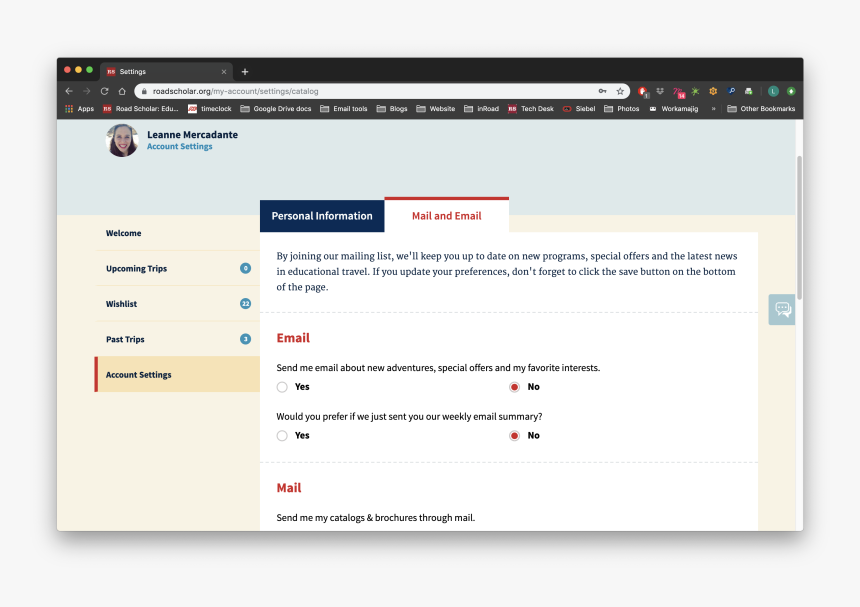Open saved passwords key icon
Image resolution: width=860 pixels, height=607 pixels.
pyautogui.click(x=602, y=91)
